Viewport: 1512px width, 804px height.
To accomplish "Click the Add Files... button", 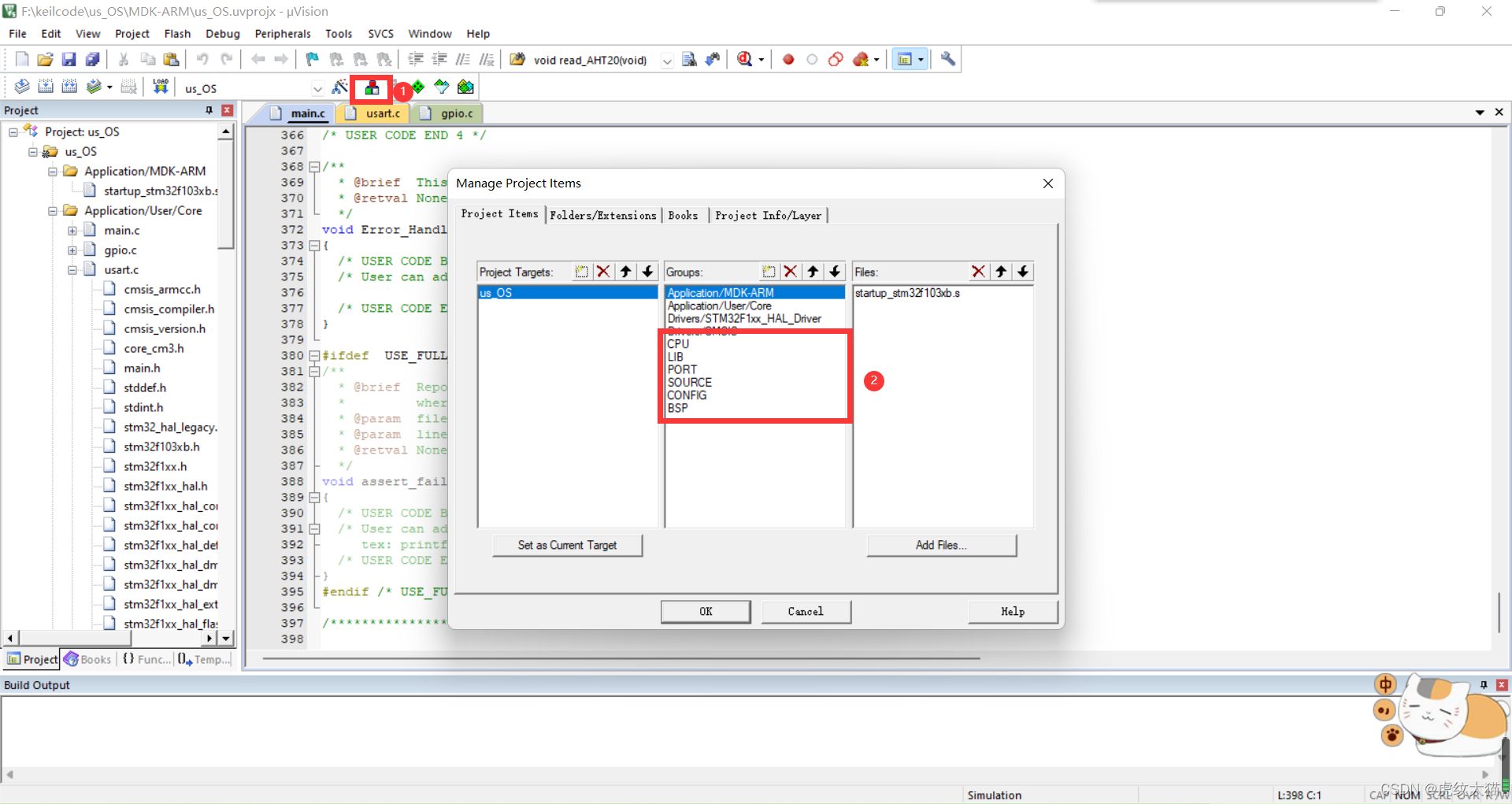I will (x=941, y=545).
